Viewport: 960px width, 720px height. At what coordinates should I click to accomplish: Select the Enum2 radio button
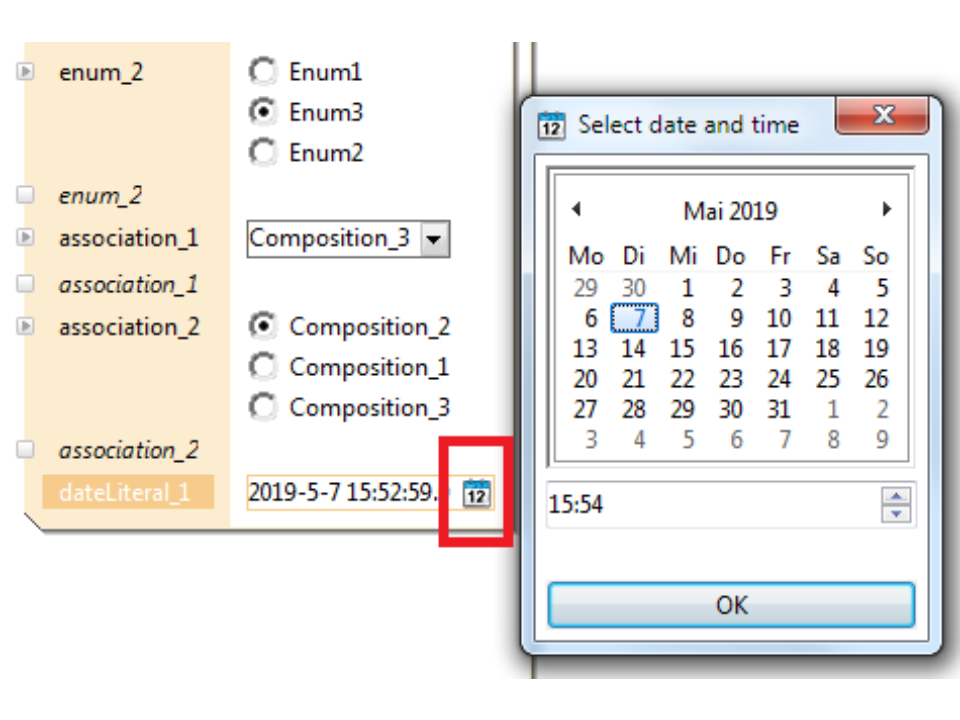[263, 152]
